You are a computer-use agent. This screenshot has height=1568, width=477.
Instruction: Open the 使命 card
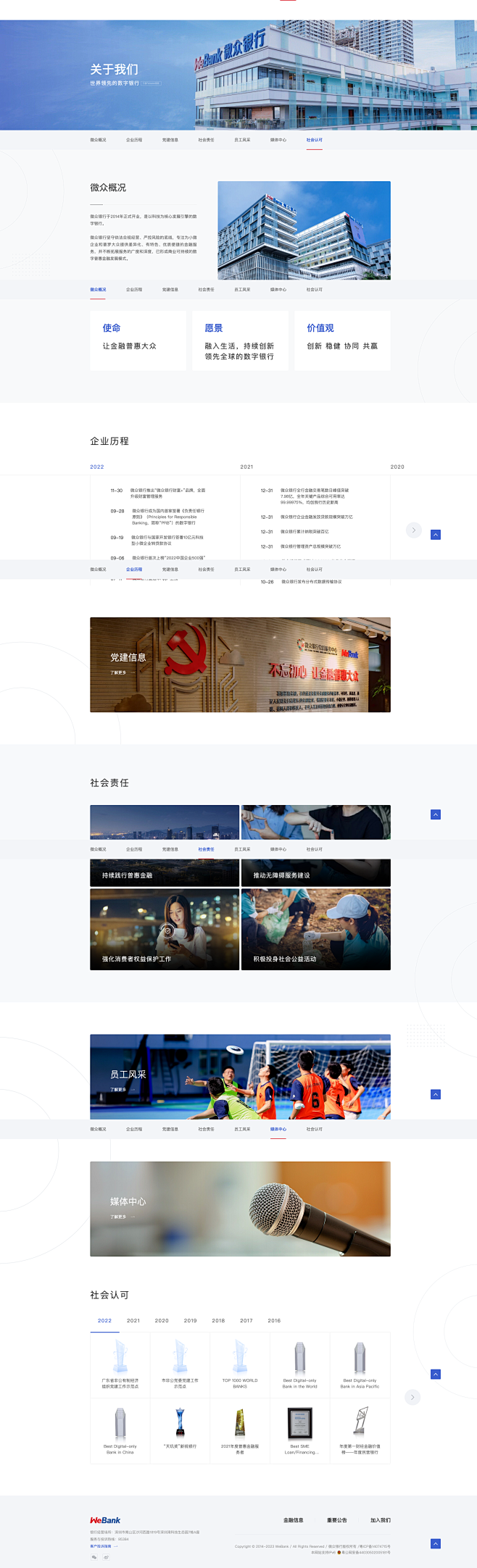[138, 341]
